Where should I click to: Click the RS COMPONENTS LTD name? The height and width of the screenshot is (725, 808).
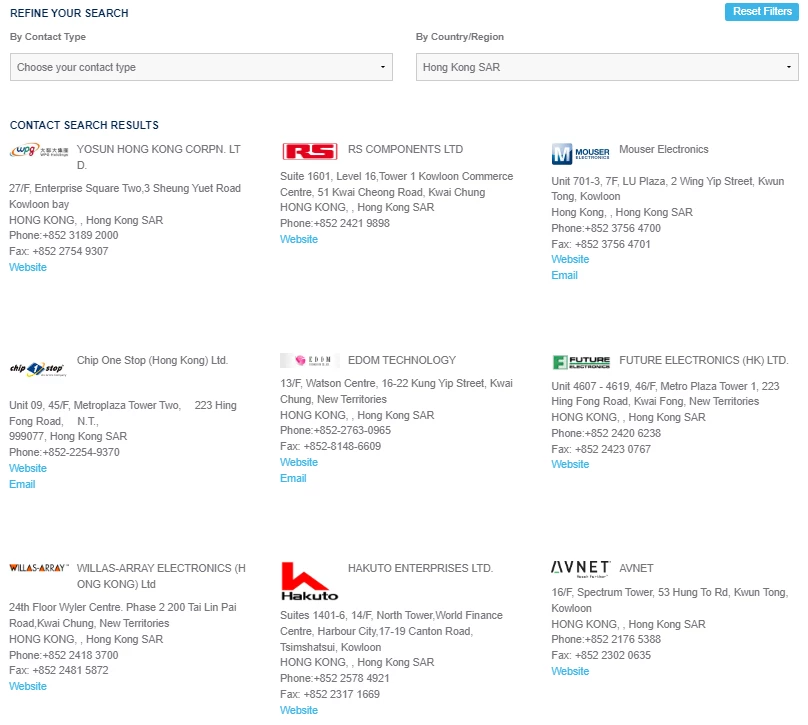pyautogui.click(x=406, y=149)
